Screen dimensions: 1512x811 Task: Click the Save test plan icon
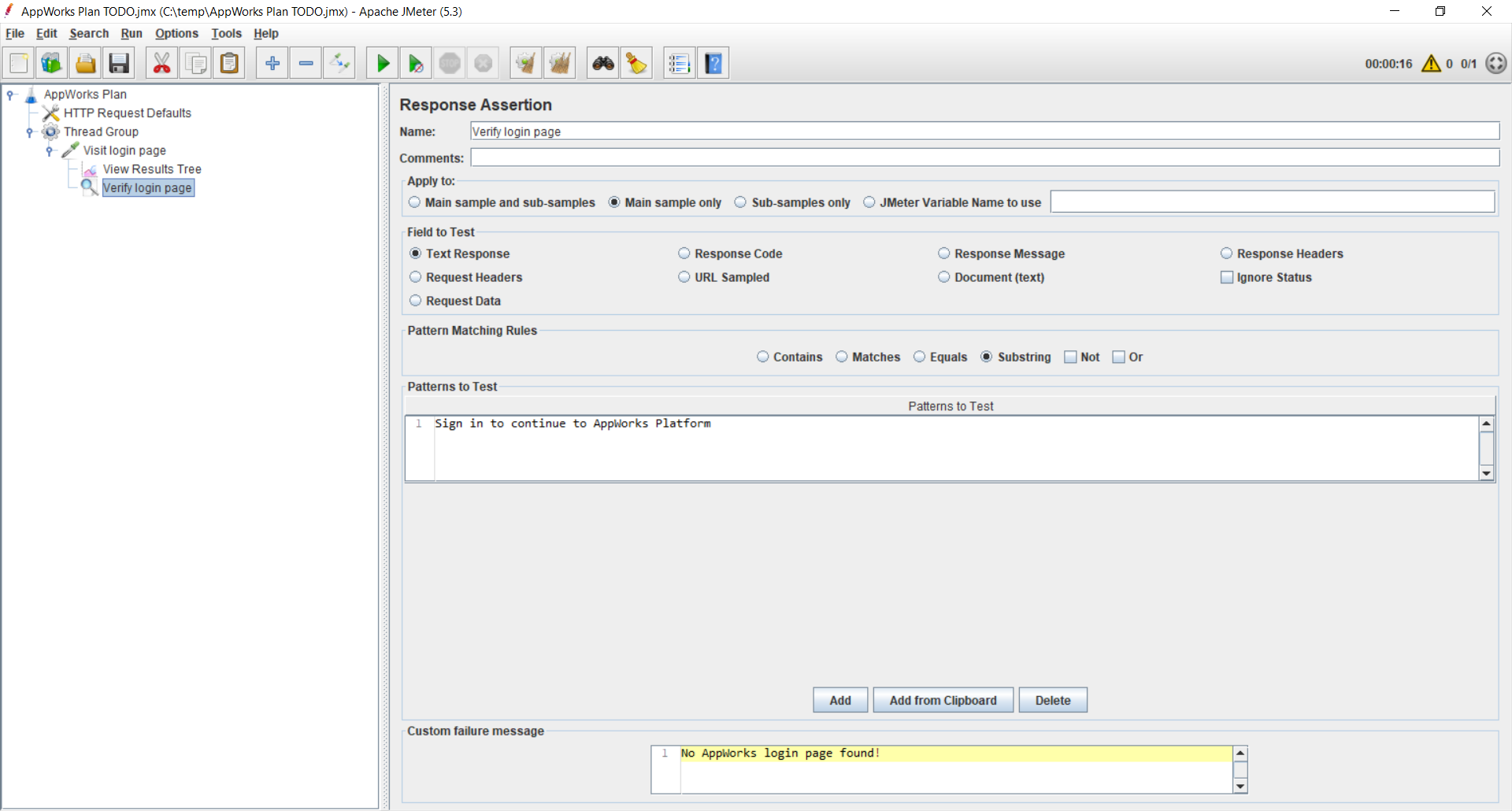[x=119, y=64]
